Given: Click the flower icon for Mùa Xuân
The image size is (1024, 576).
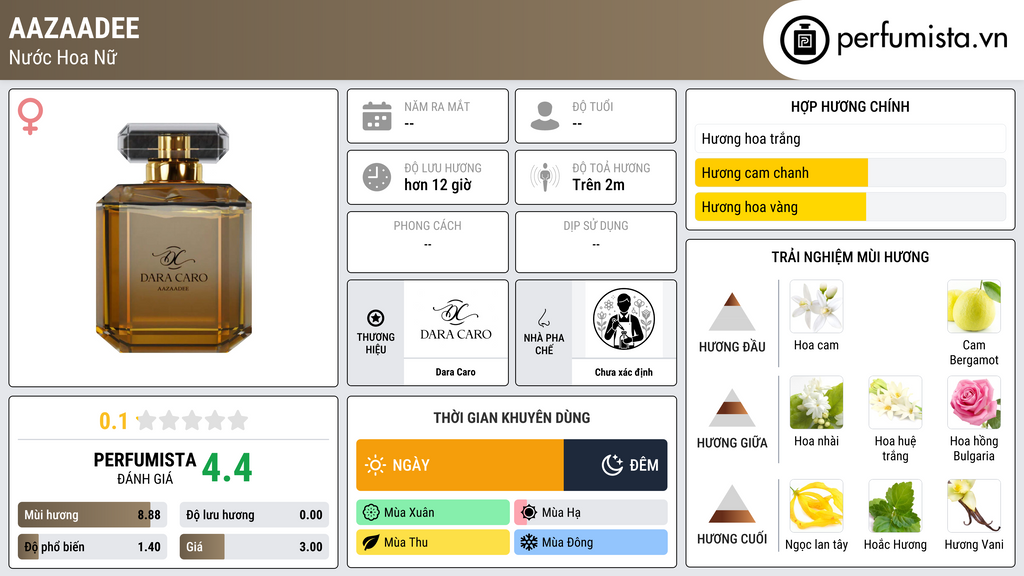Looking at the screenshot, I should [x=371, y=513].
